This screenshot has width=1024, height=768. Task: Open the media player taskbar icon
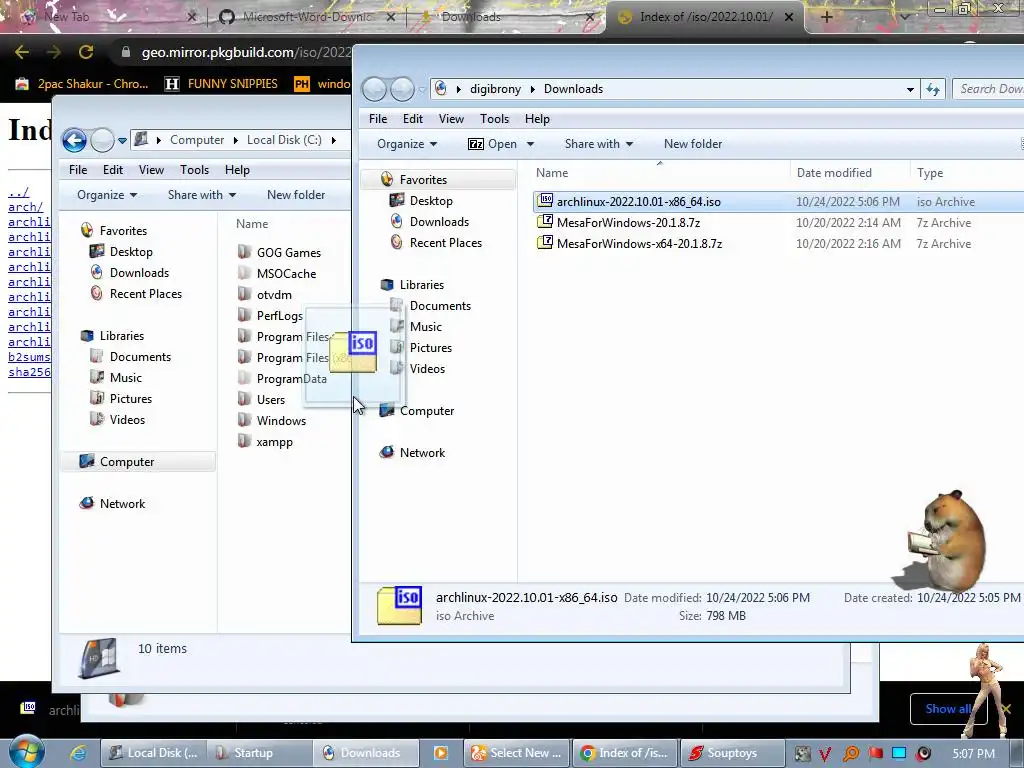coord(441,753)
